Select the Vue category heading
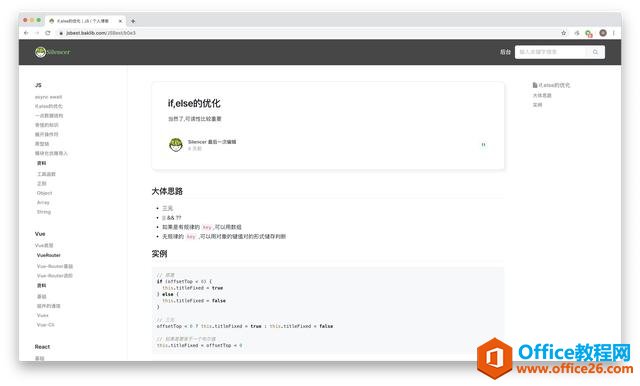The width and height of the screenshot is (640, 386). [40, 234]
